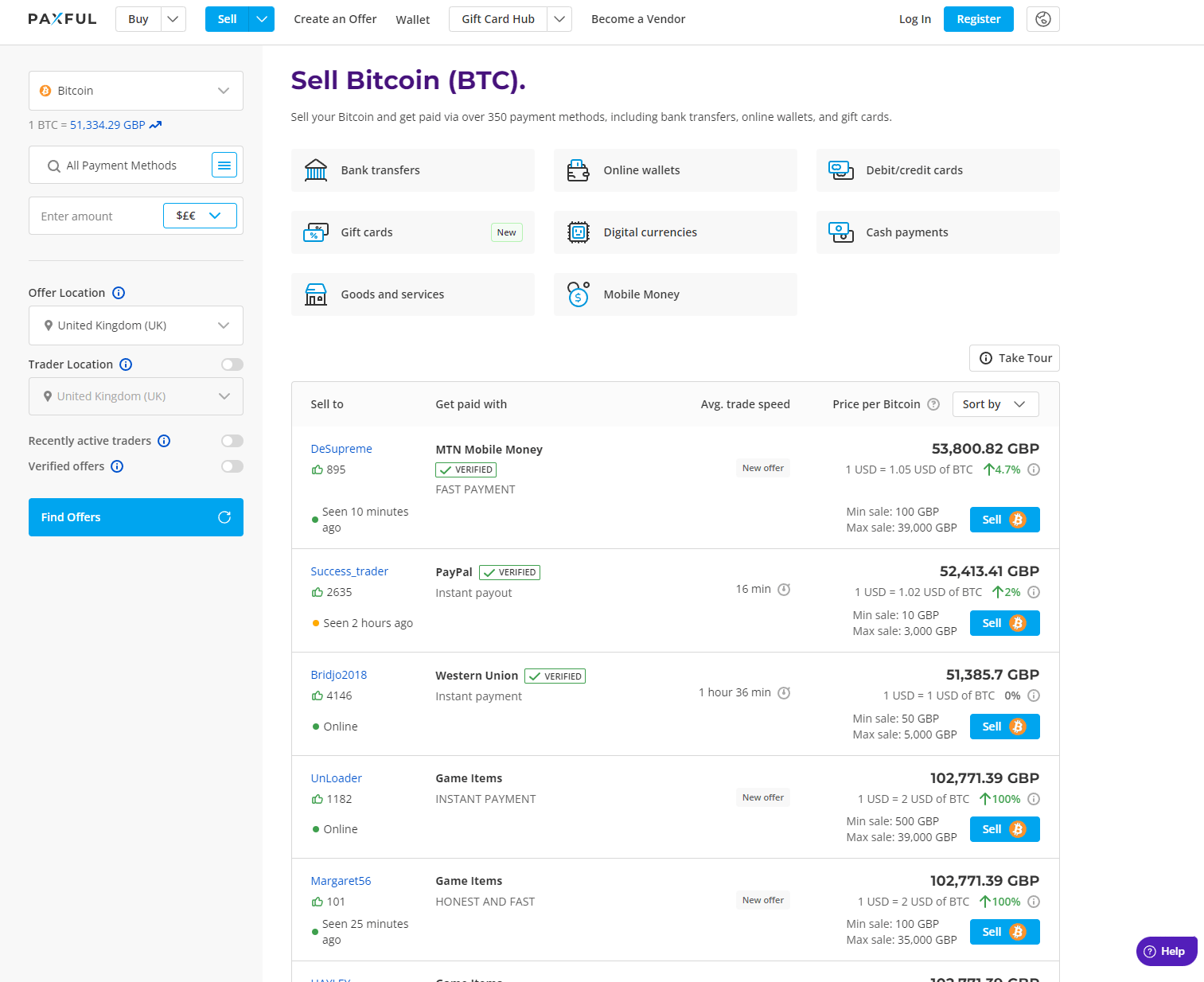Open DeSupreme trader profile
Screen dimensions: 1204x982
pyautogui.click(x=341, y=449)
